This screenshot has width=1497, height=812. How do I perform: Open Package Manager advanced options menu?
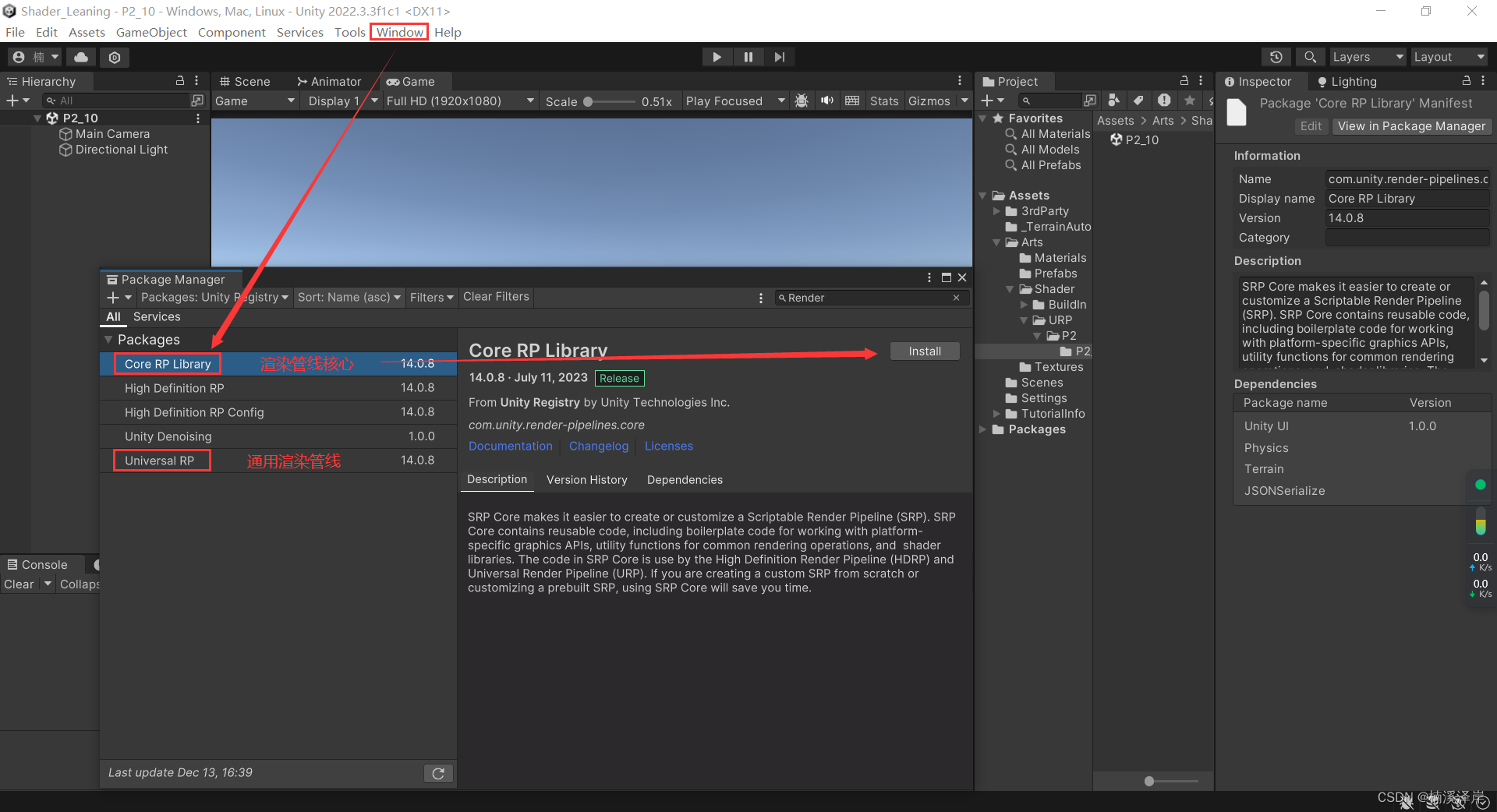click(x=761, y=298)
